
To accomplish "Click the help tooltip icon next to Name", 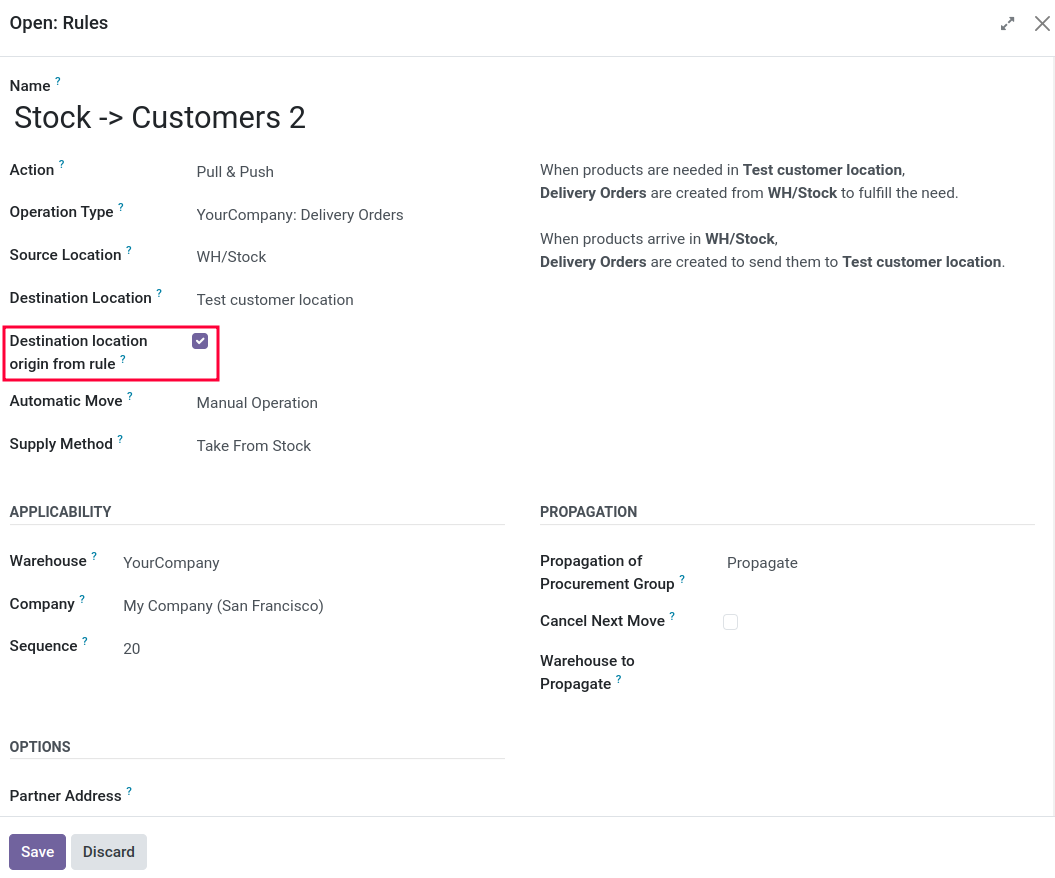I will (58, 81).
